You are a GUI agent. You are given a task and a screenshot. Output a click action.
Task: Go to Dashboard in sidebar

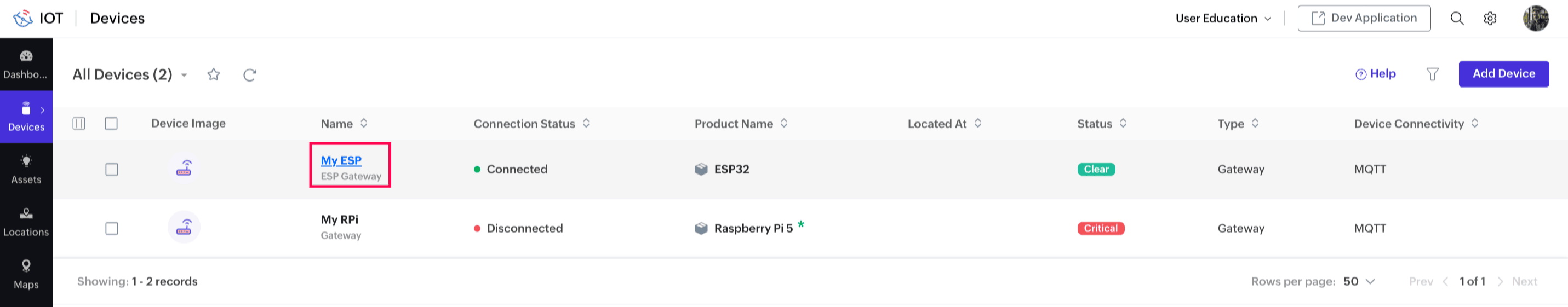pos(26,65)
